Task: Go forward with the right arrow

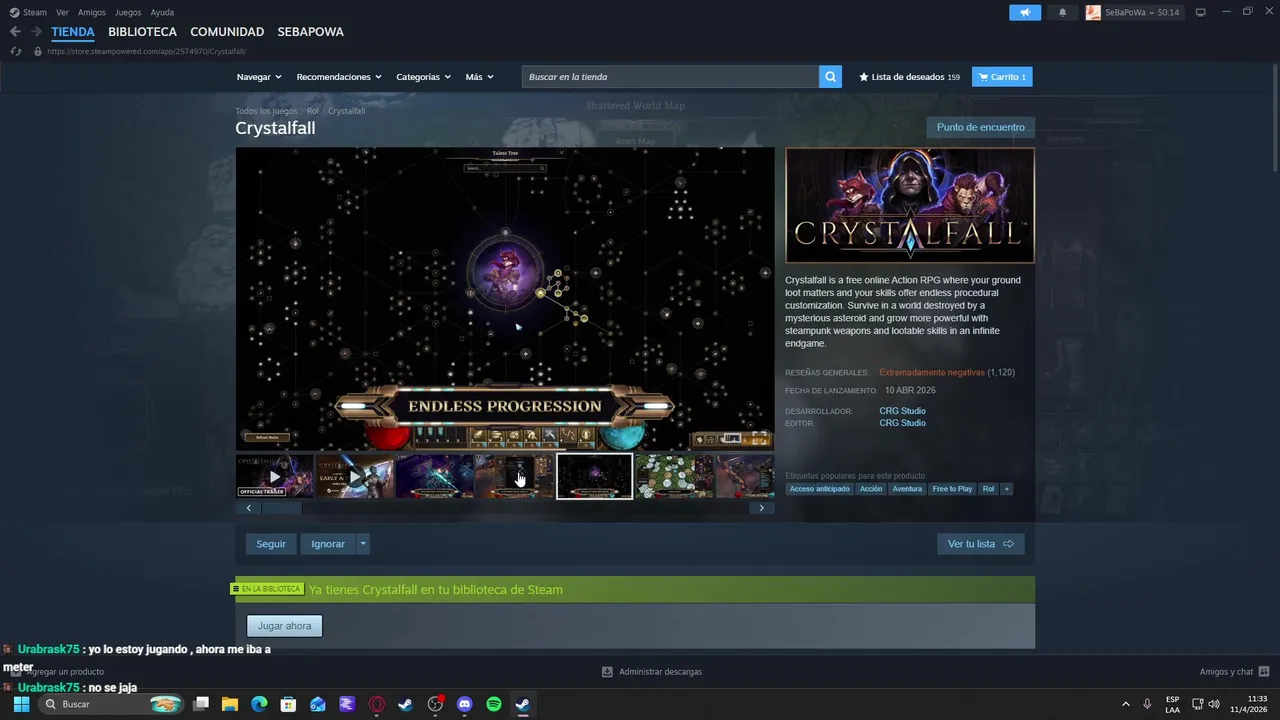Action: tap(36, 32)
